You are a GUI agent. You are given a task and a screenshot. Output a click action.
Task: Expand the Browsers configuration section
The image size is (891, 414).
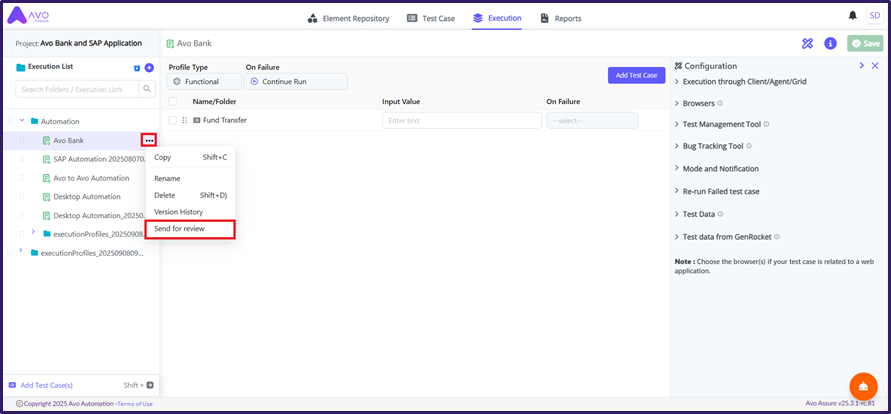pyautogui.click(x=700, y=103)
